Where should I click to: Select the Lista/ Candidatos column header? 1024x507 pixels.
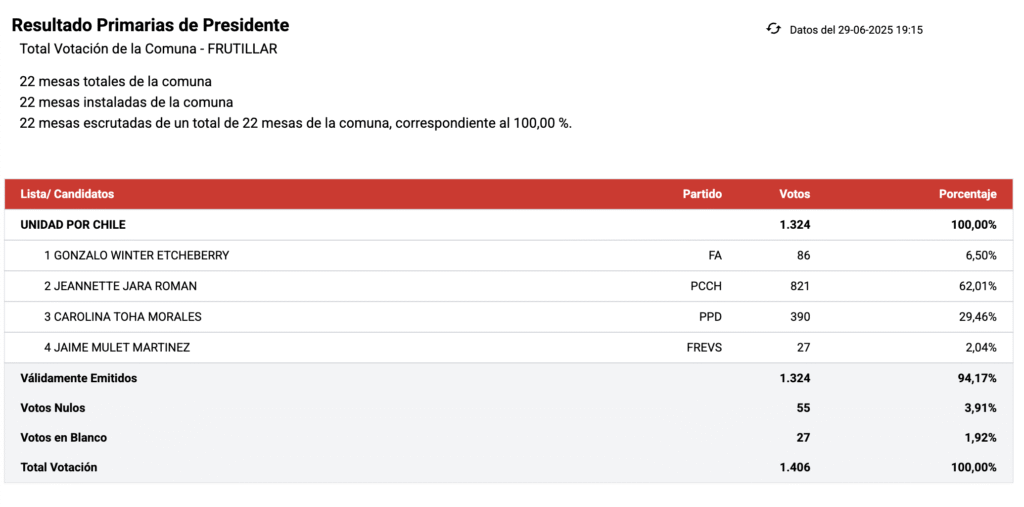[x=67, y=194]
